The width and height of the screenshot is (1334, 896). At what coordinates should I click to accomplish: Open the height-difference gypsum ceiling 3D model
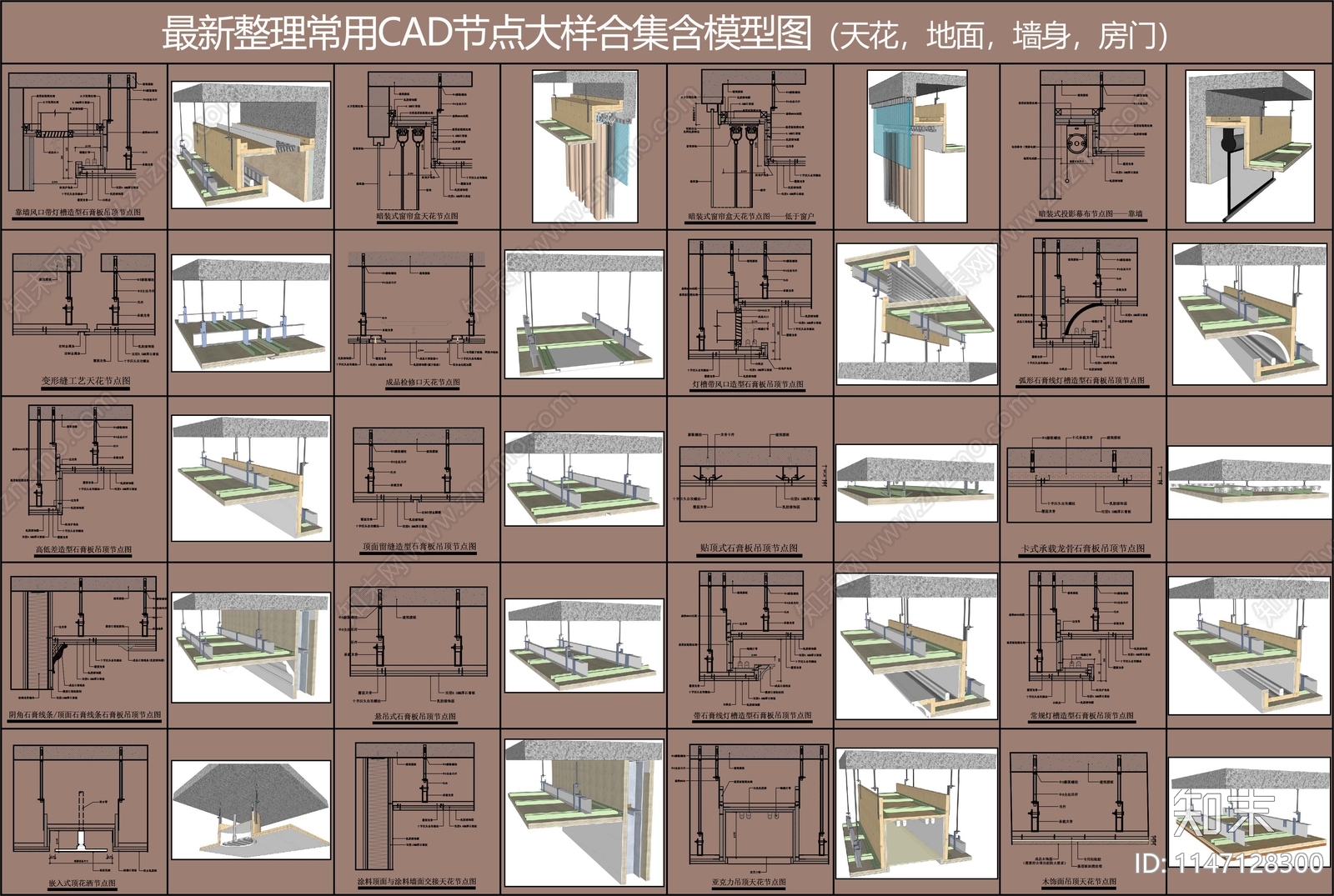tap(250, 478)
